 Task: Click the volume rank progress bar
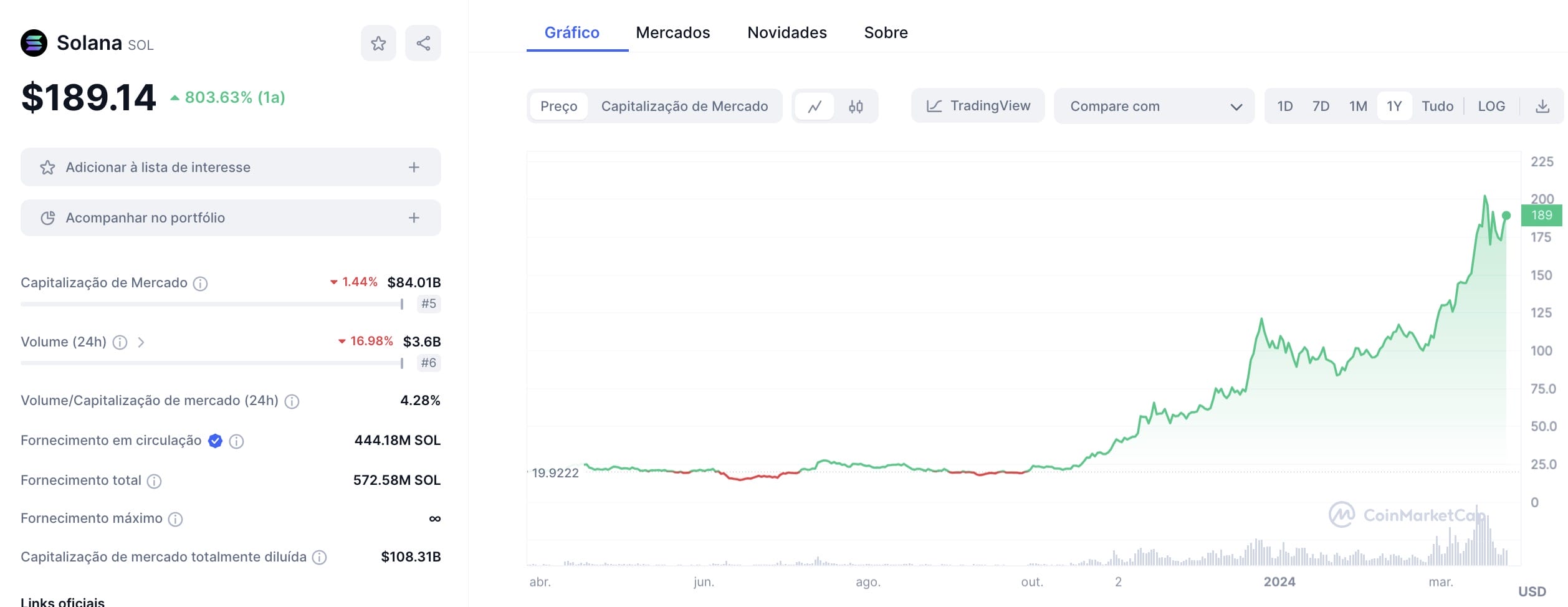(212, 363)
